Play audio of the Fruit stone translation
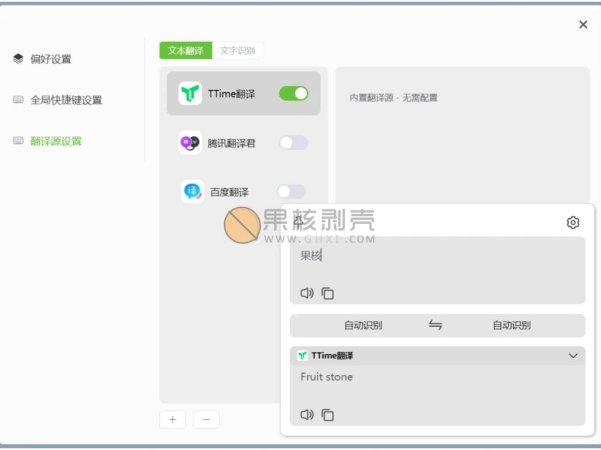 (307, 415)
